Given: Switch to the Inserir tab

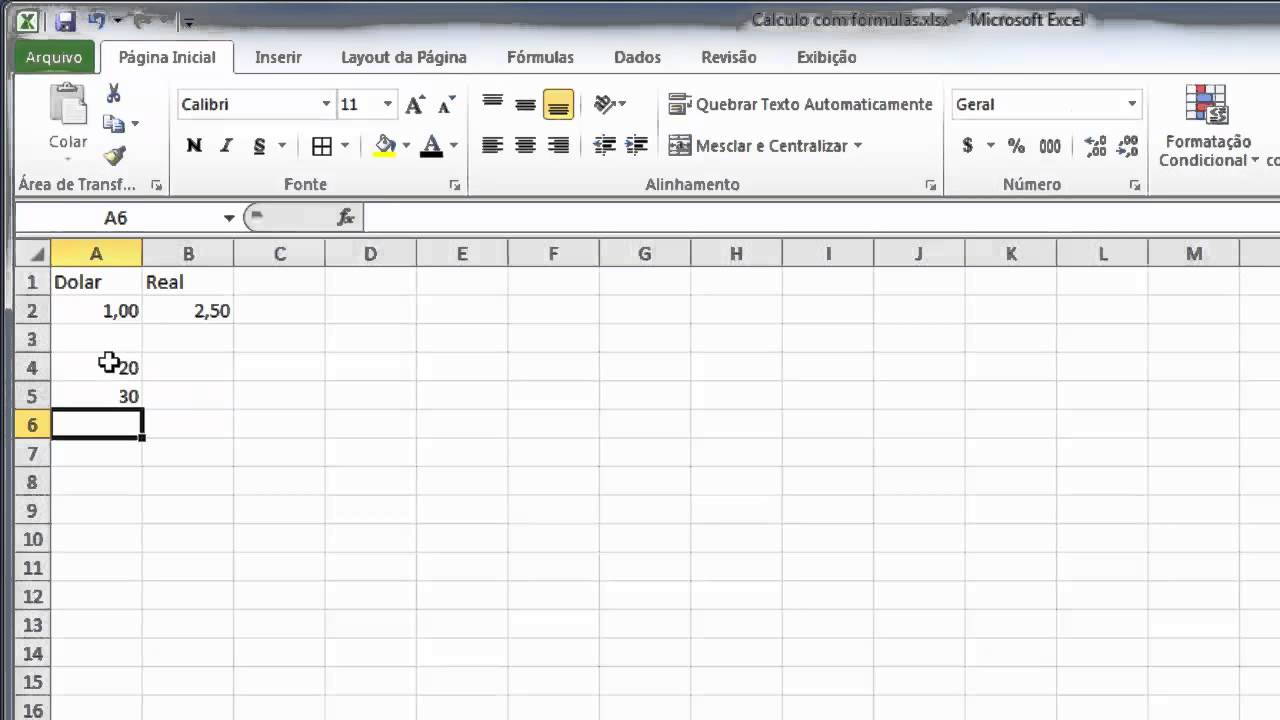Looking at the screenshot, I should pyautogui.click(x=278, y=57).
